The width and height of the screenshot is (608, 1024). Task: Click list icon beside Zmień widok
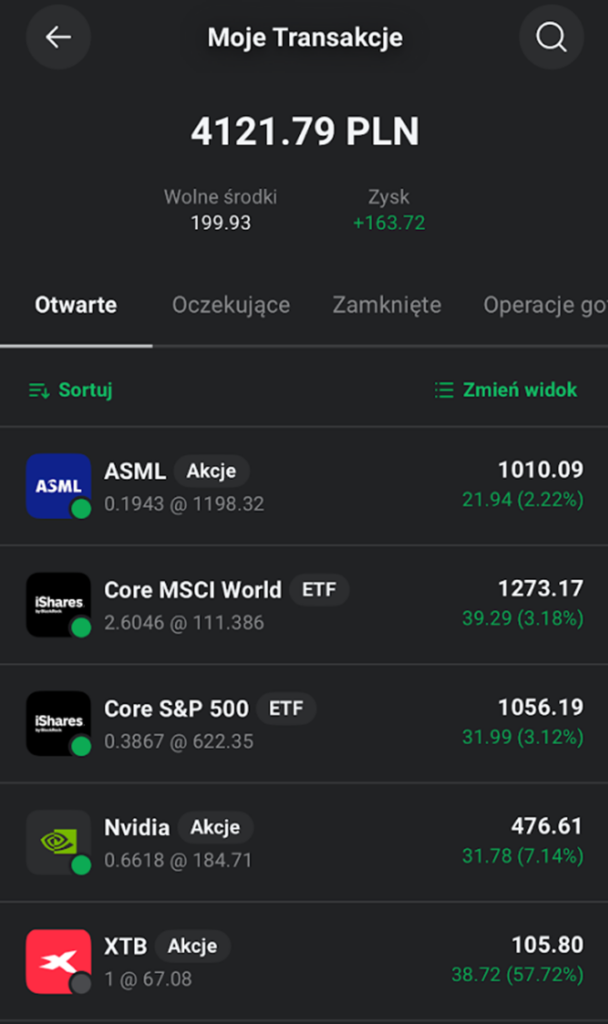coord(444,391)
